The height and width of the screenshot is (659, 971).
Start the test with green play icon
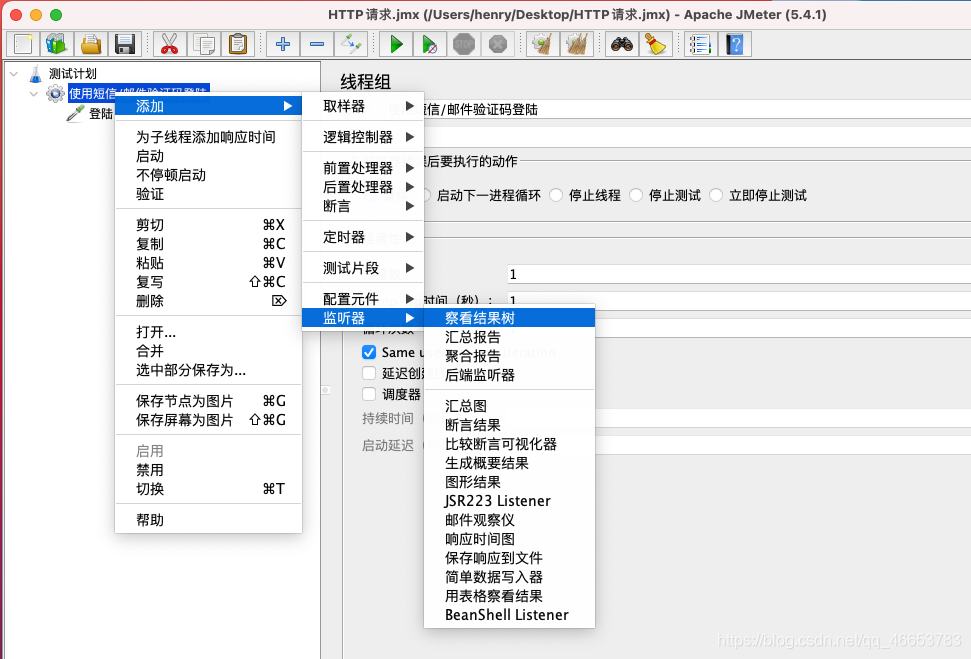396,44
